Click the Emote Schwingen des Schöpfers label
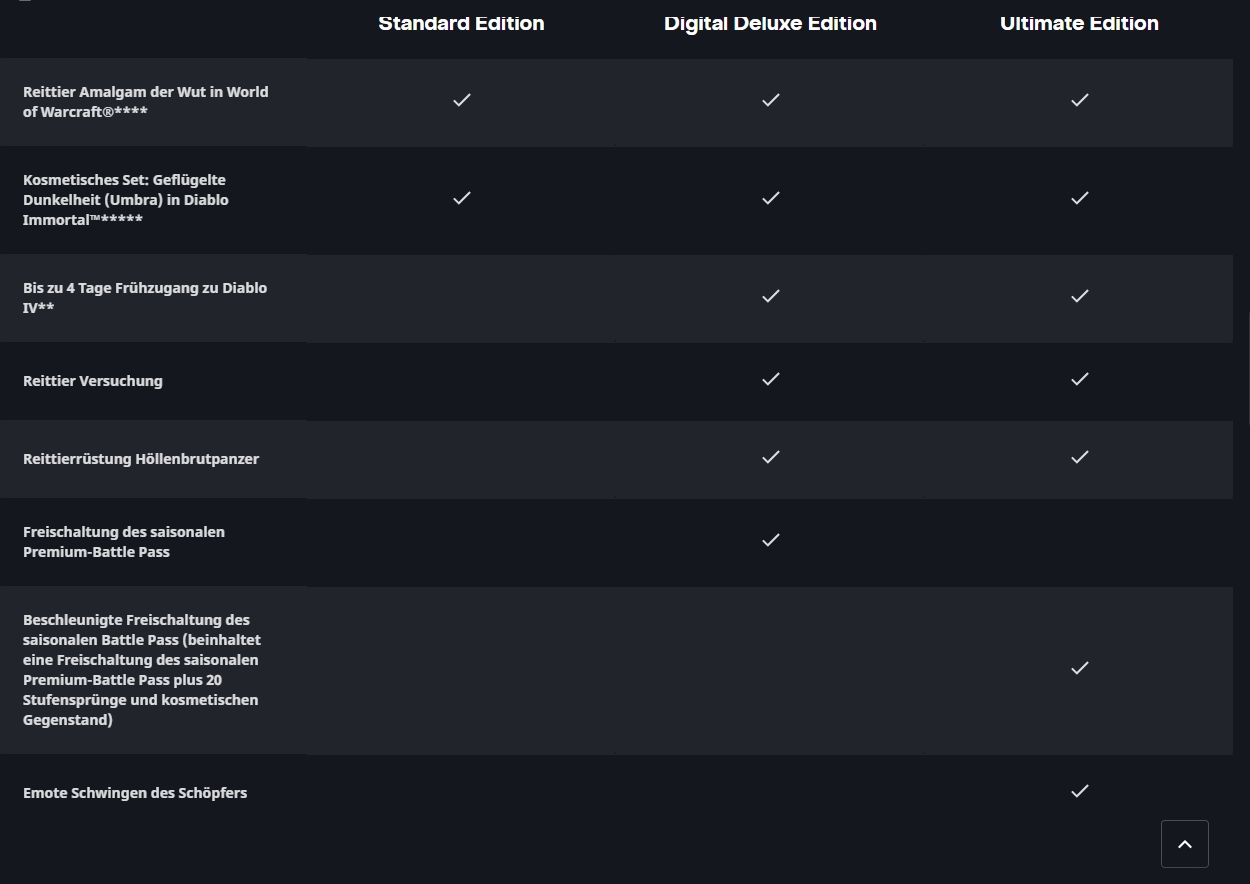The height and width of the screenshot is (884, 1250). pos(135,793)
